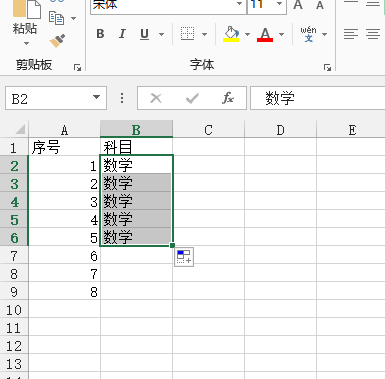Image resolution: width=385 pixels, height=379 pixels.
Task: Apply yellow Fill Color
Action: (x=231, y=34)
